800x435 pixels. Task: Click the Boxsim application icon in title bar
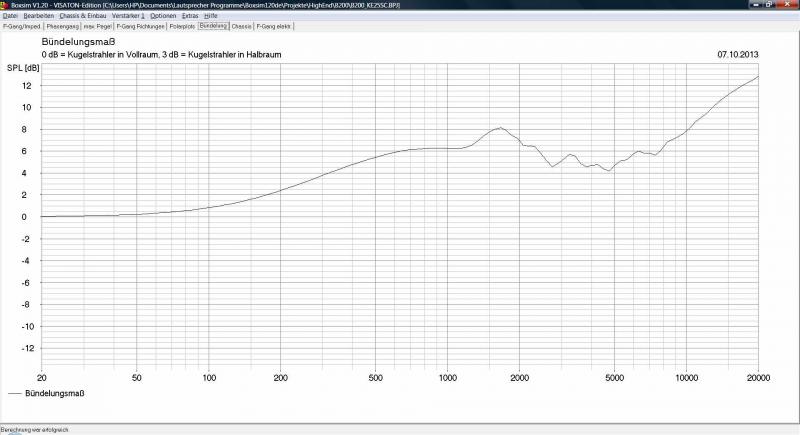coord(5,5)
